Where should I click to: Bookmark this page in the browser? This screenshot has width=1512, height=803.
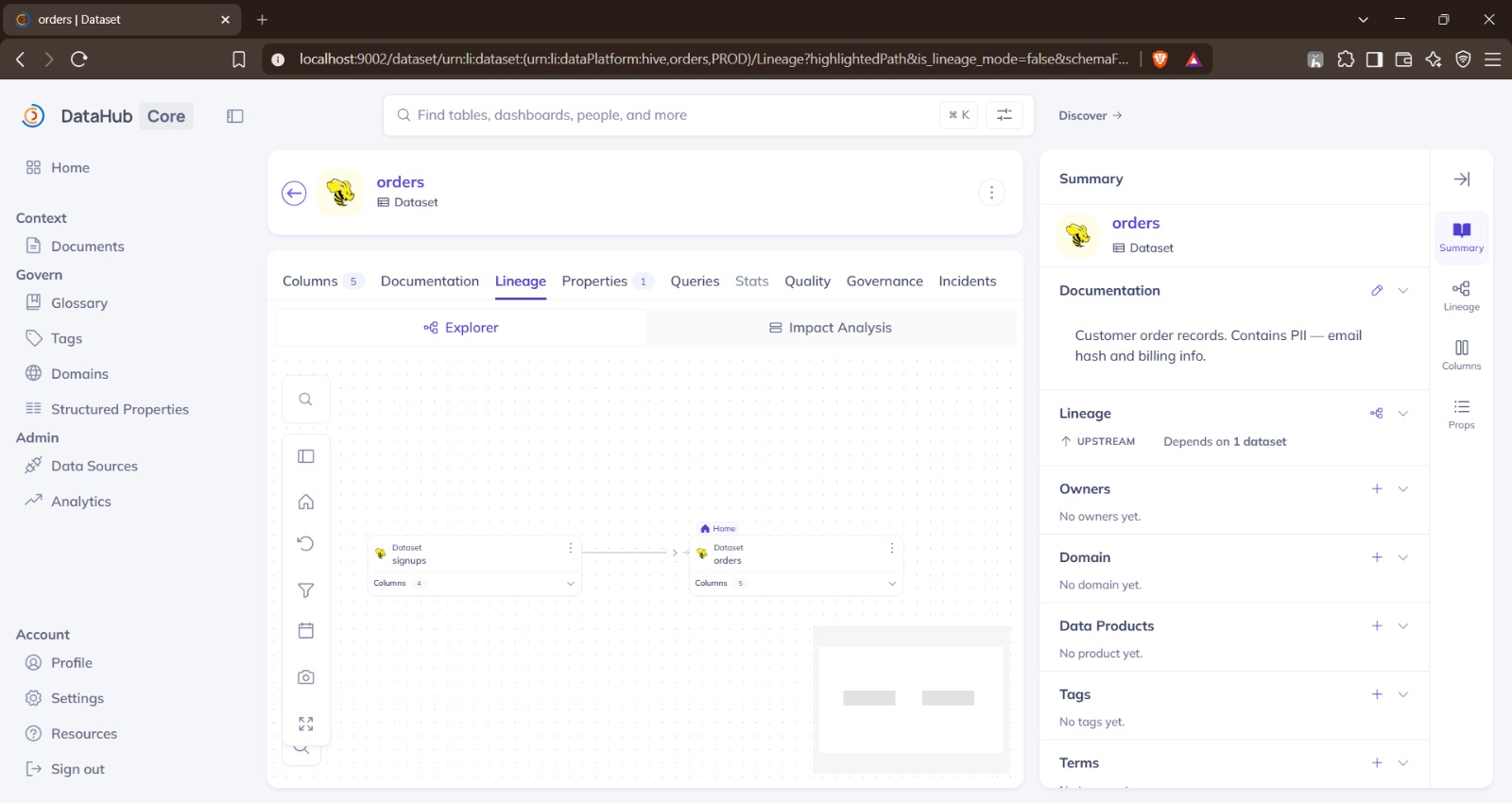tap(239, 60)
